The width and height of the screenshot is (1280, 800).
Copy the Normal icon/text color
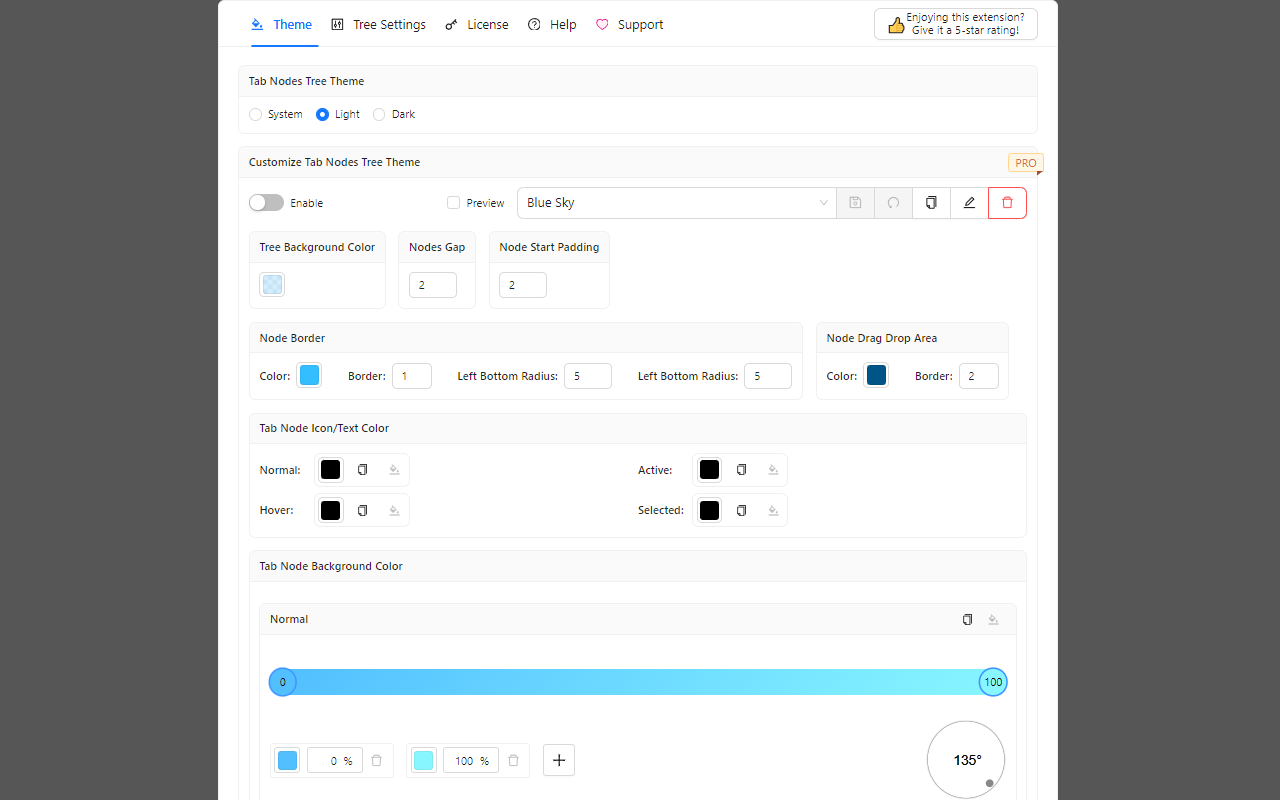pyautogui.click(x=362, y=469)
